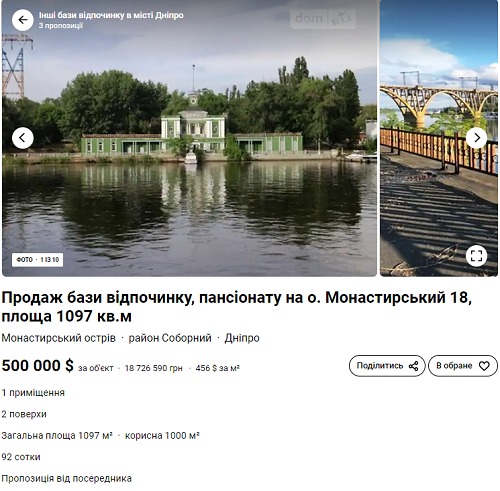Click the dom.ria watermark logo

[323, 18]
